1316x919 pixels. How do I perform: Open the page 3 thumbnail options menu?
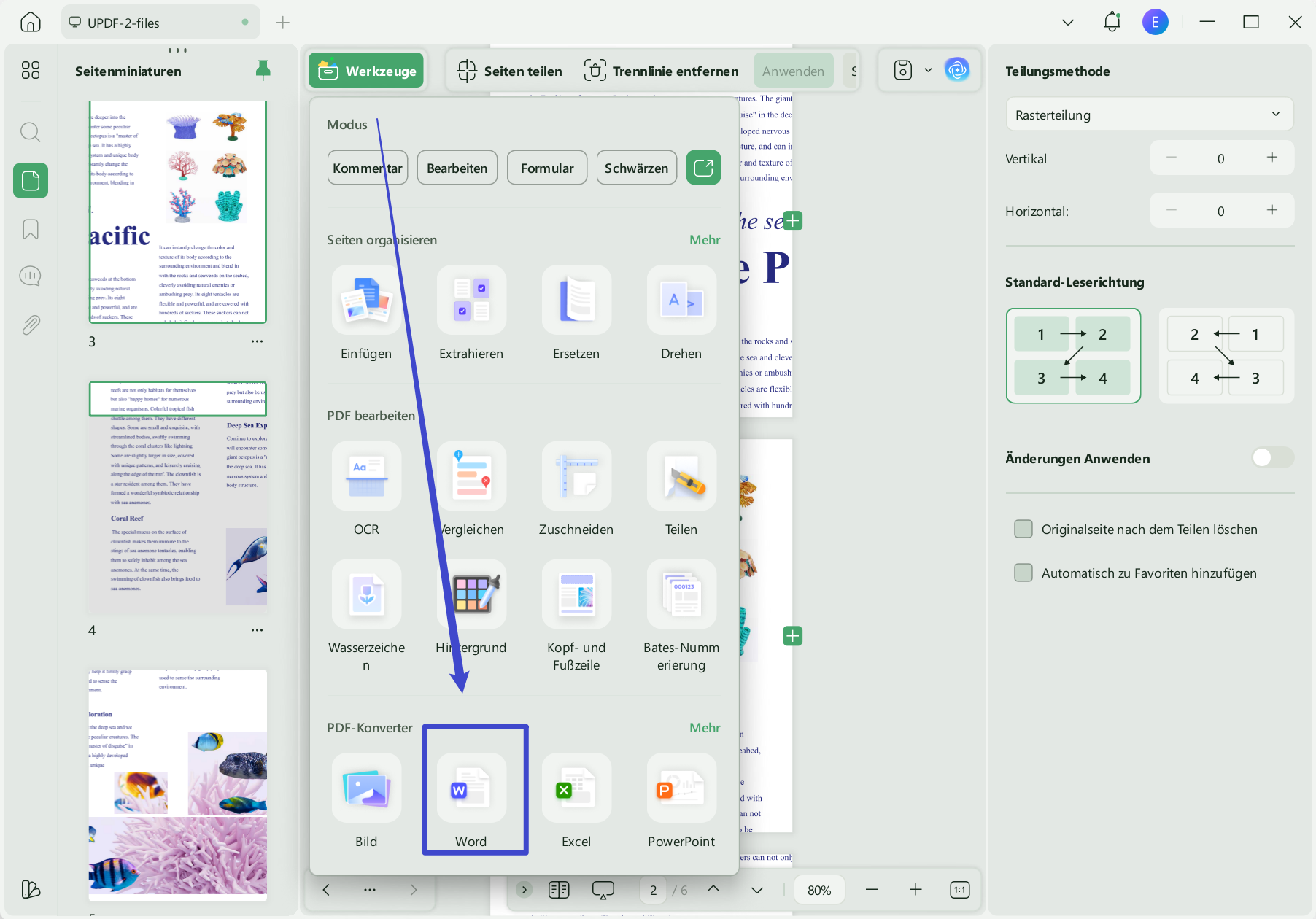point(257,341)
